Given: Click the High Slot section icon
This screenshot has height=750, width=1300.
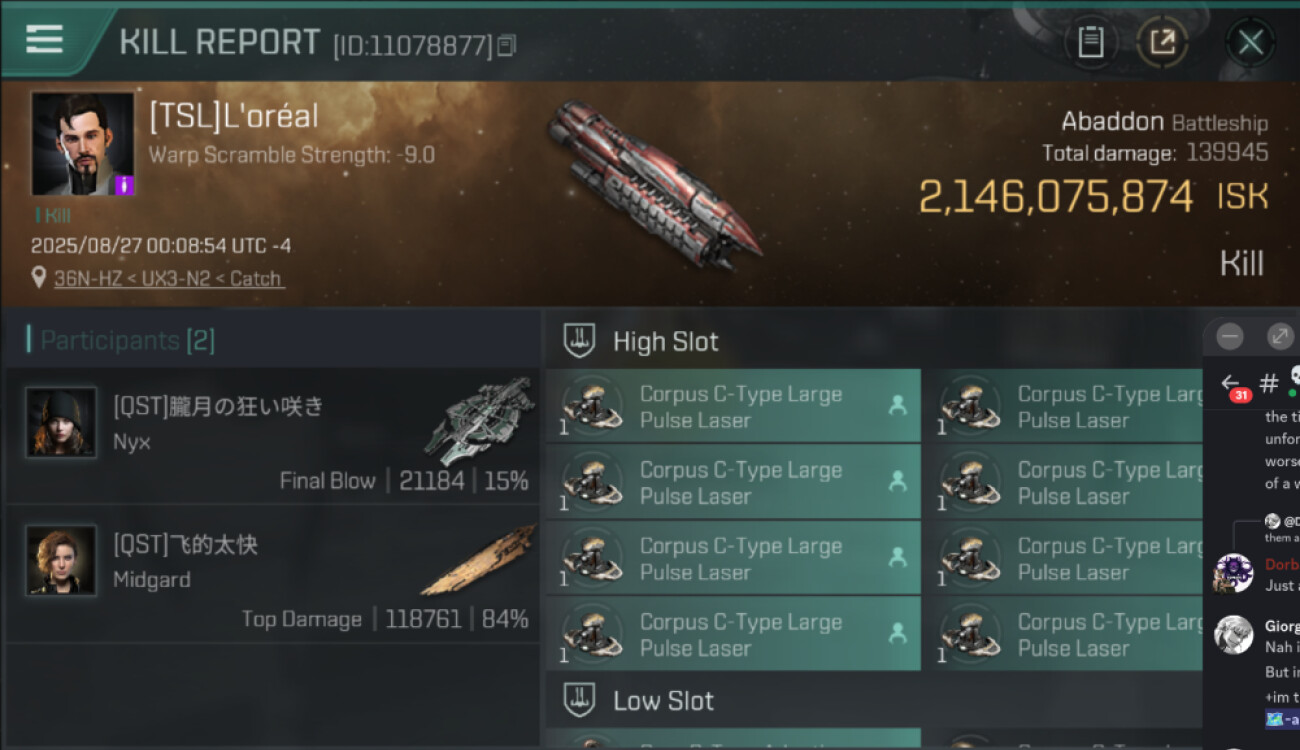Looking at the screenshot, I should point(580,341).
